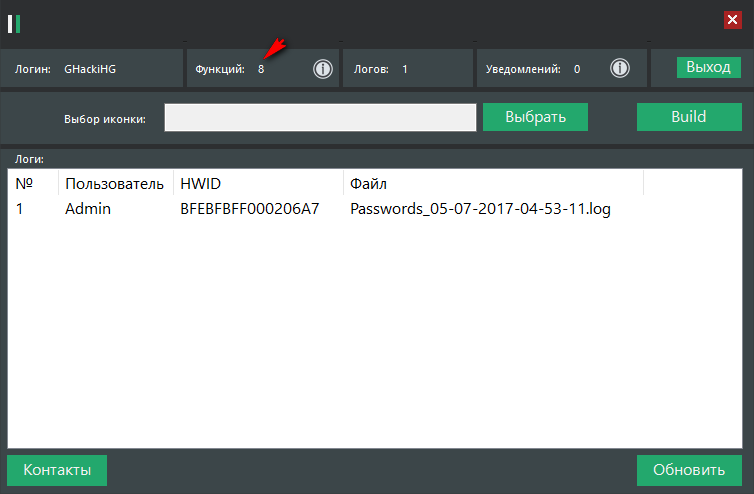Click the info icon beside Функций count
The width and height of the screenshot is (754, 494).
pos(322,69)
